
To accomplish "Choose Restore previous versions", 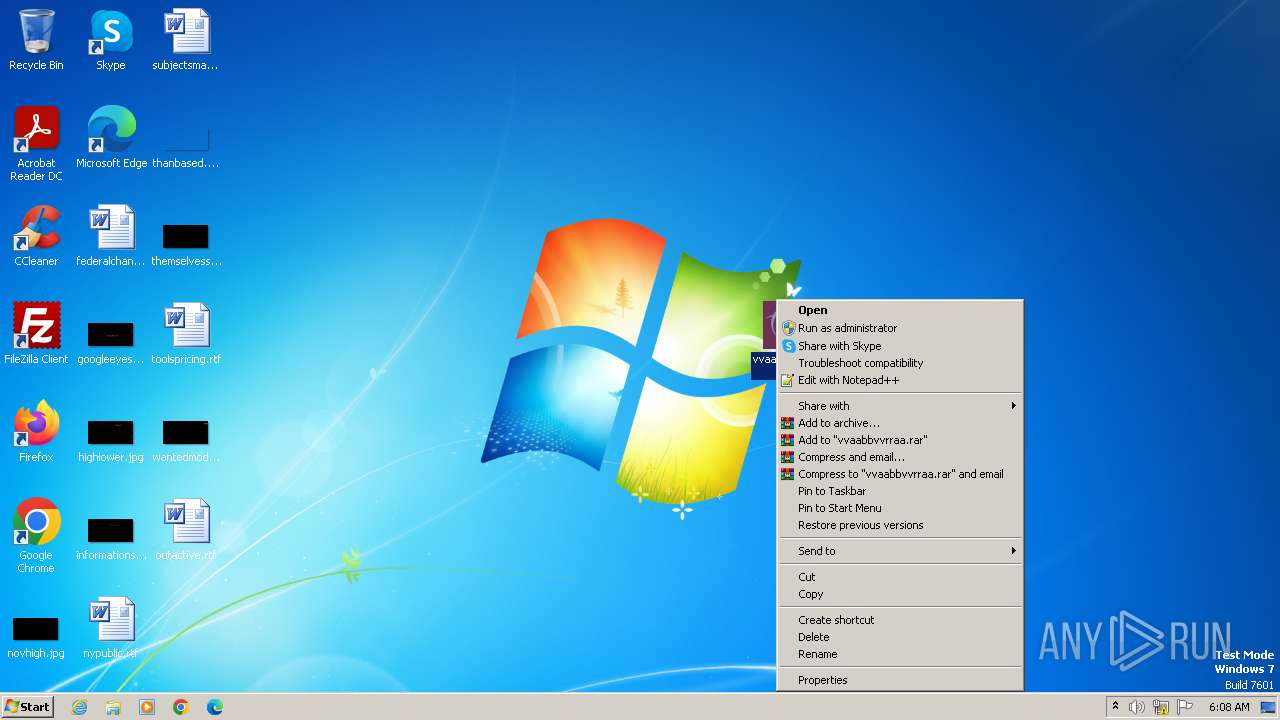I will [900, 525].
